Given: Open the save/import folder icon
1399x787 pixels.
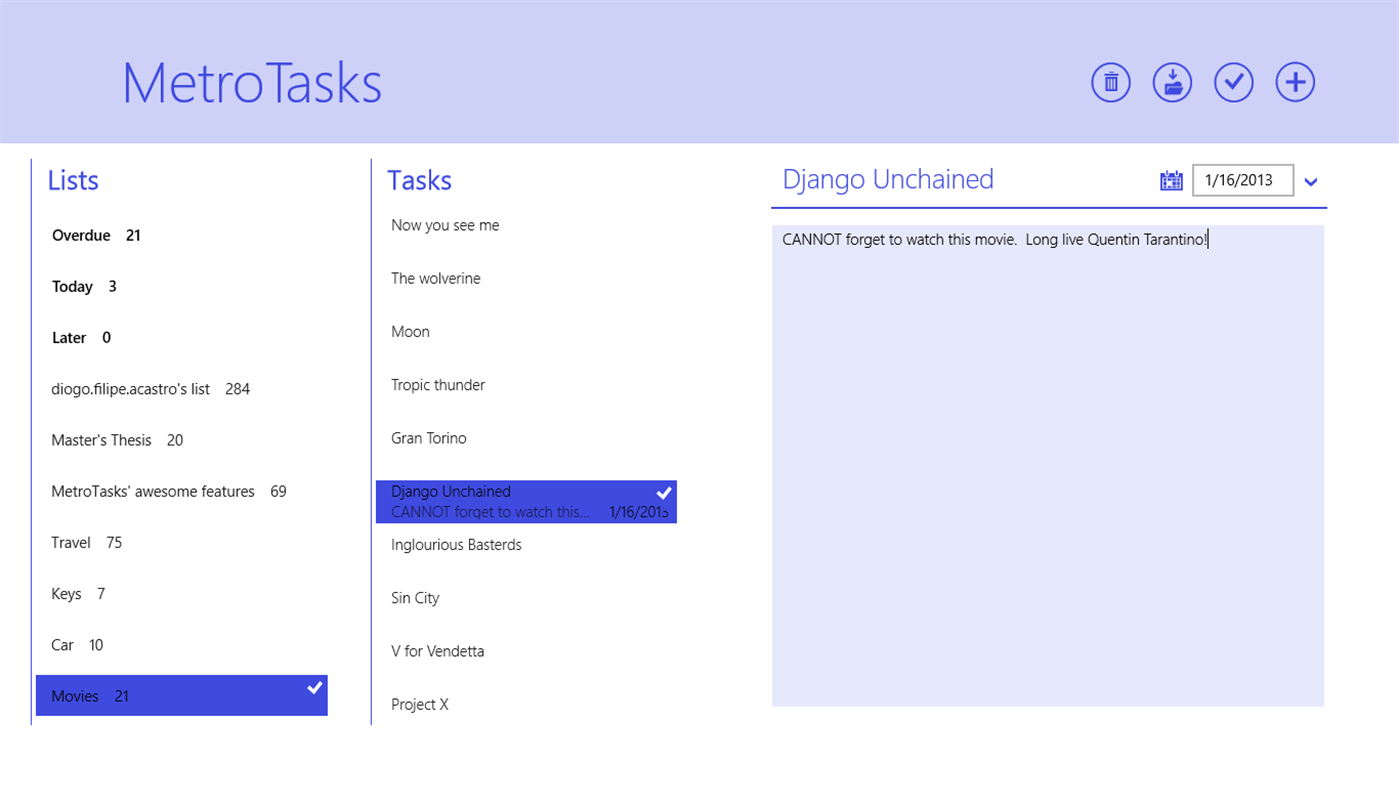Looking at the screenshot, I should click(1172, 82).
